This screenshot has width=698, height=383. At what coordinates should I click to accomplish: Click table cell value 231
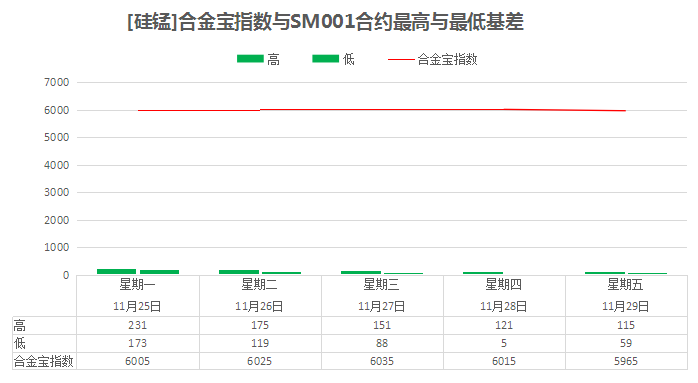[x=138, y=325]
